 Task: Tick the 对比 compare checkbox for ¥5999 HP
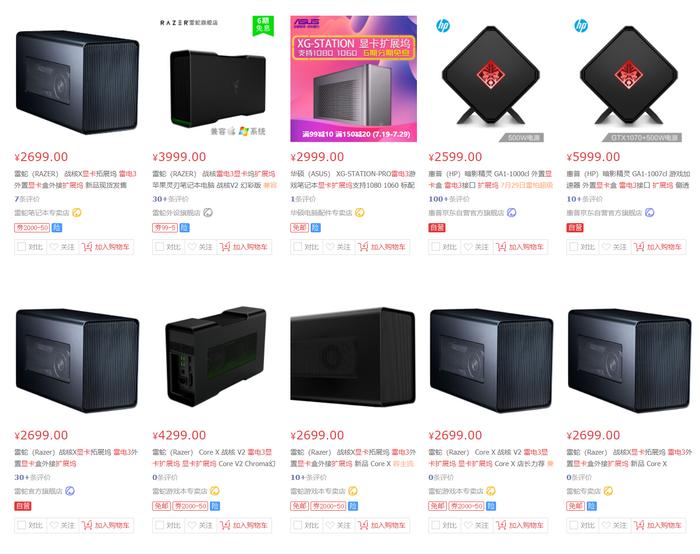tap(574, 247)
